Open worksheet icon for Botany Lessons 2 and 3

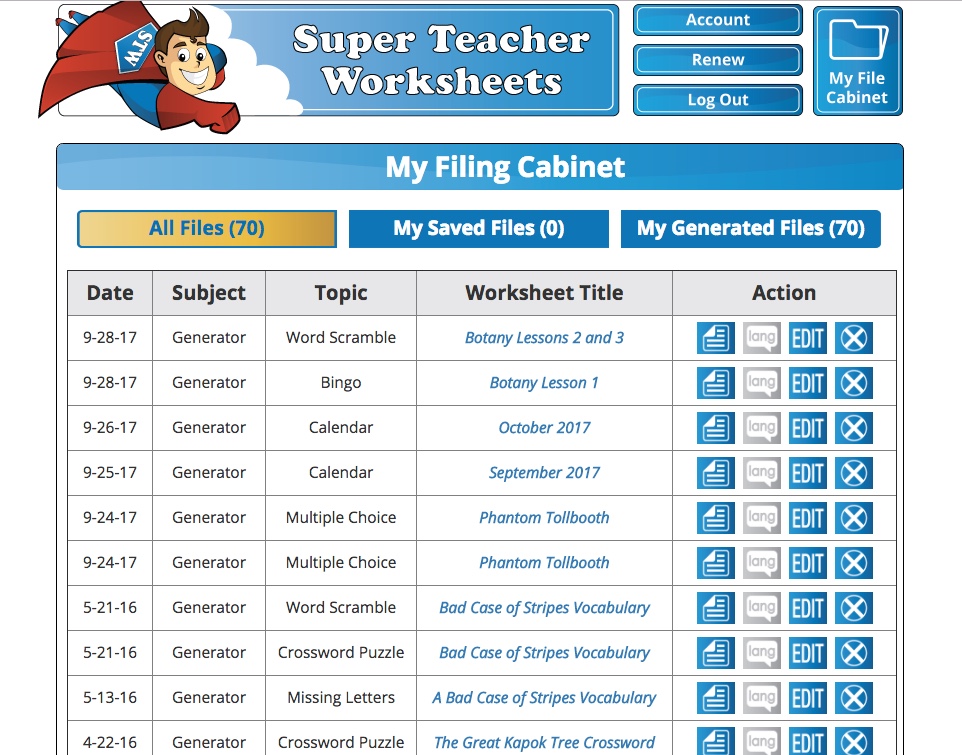point(715,338)
